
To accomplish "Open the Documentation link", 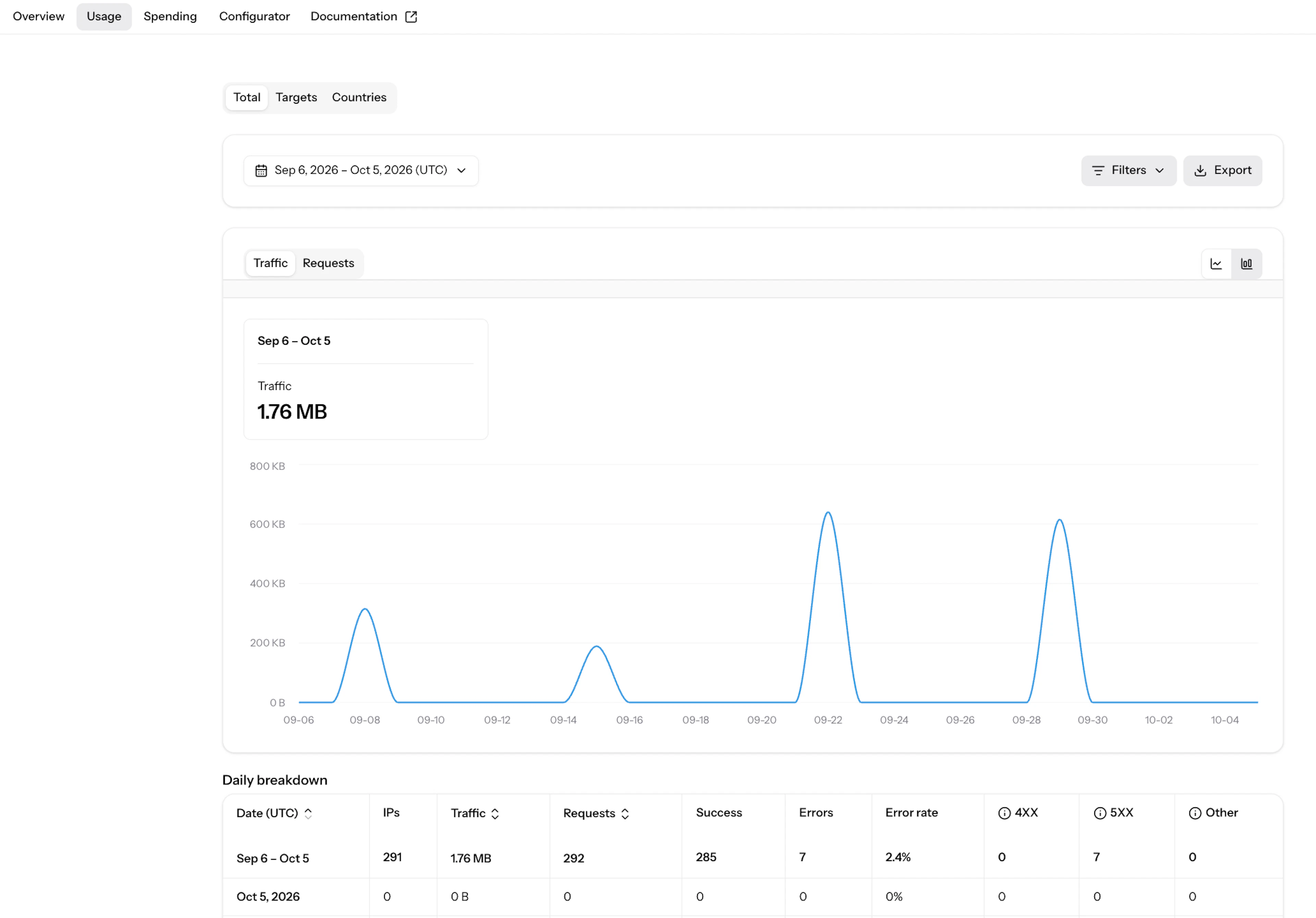I will click(x=363, y=16).
